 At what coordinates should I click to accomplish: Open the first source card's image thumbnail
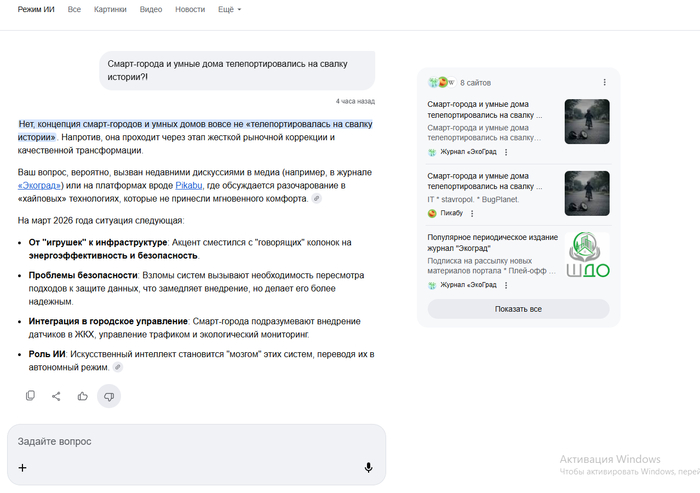click(587, 121)
